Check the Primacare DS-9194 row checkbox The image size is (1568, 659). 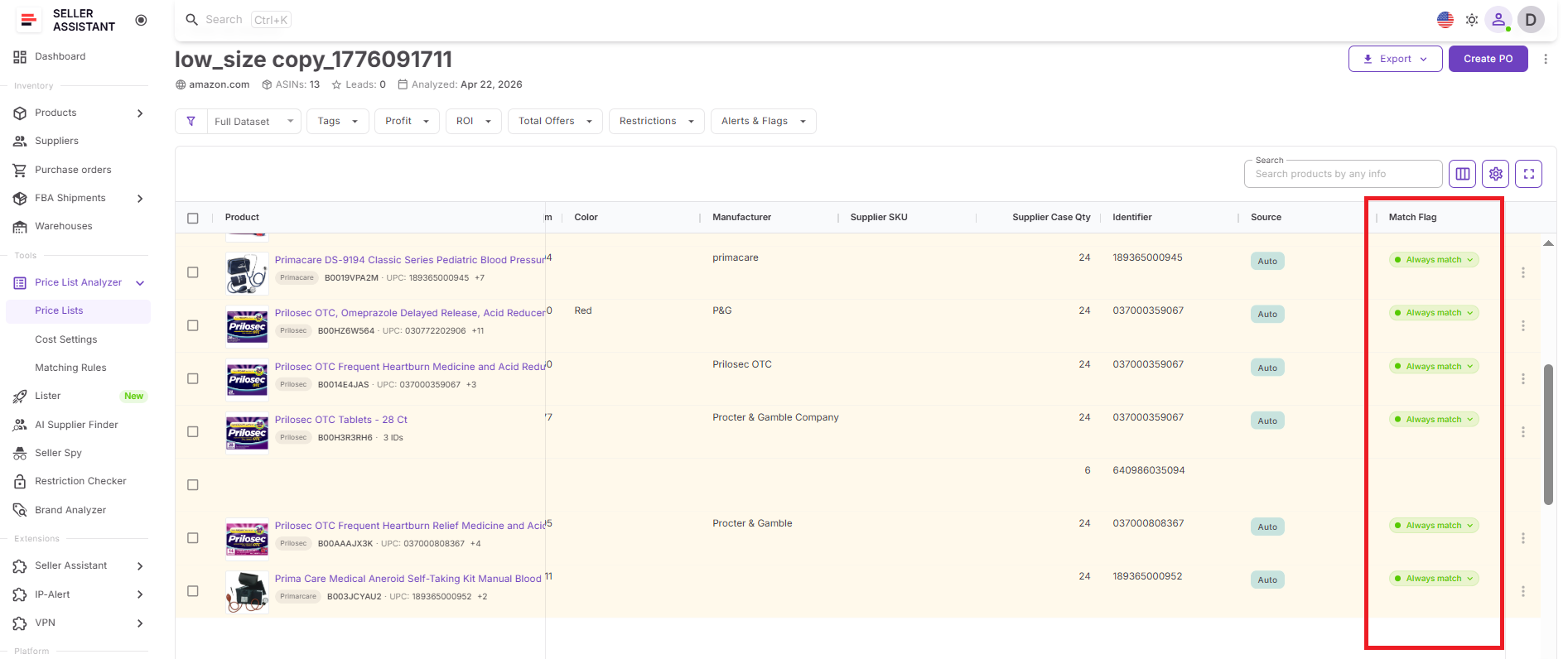[x=193, y=272]
